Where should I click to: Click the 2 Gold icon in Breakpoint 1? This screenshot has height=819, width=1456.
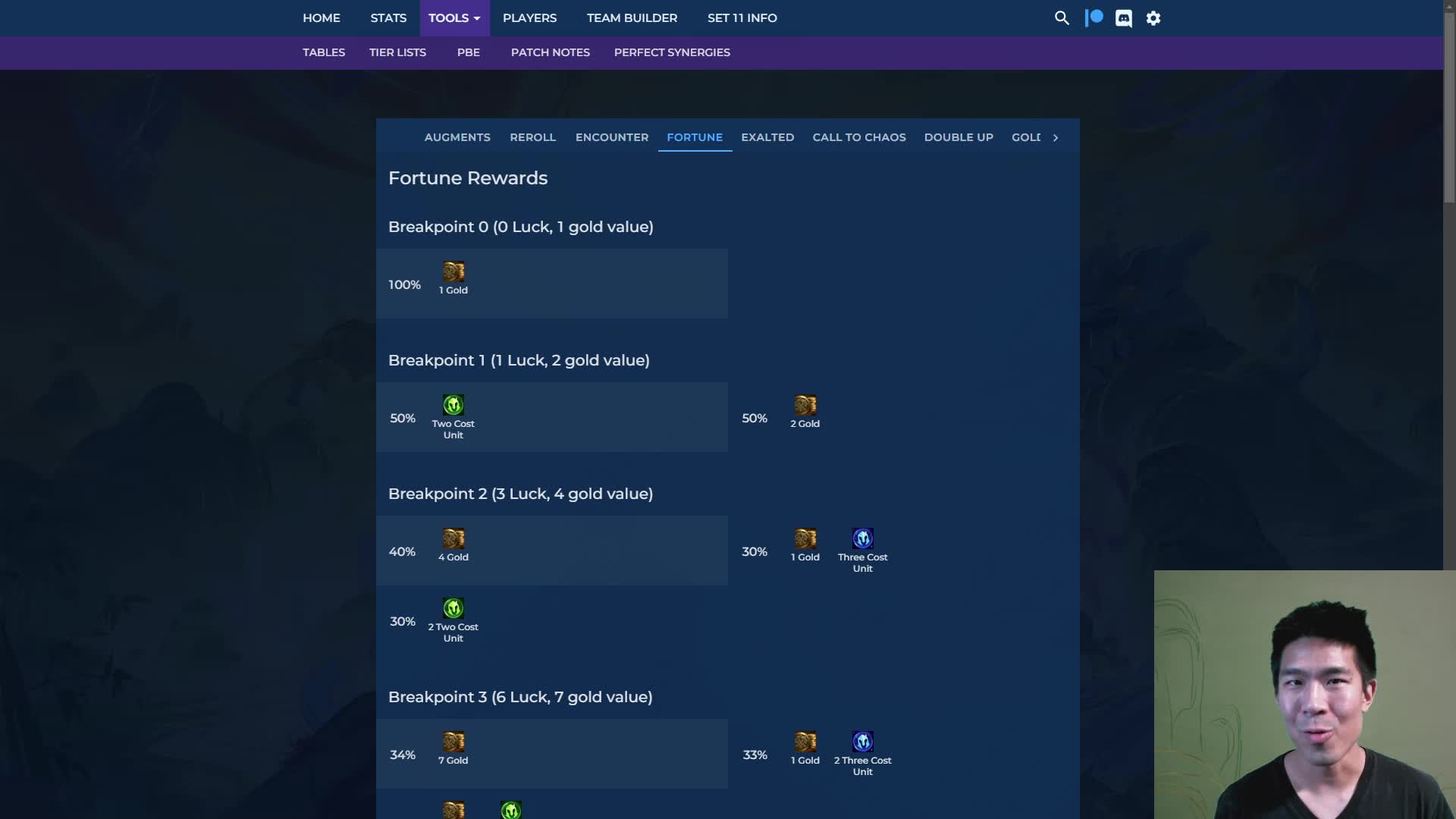(805, 405)
